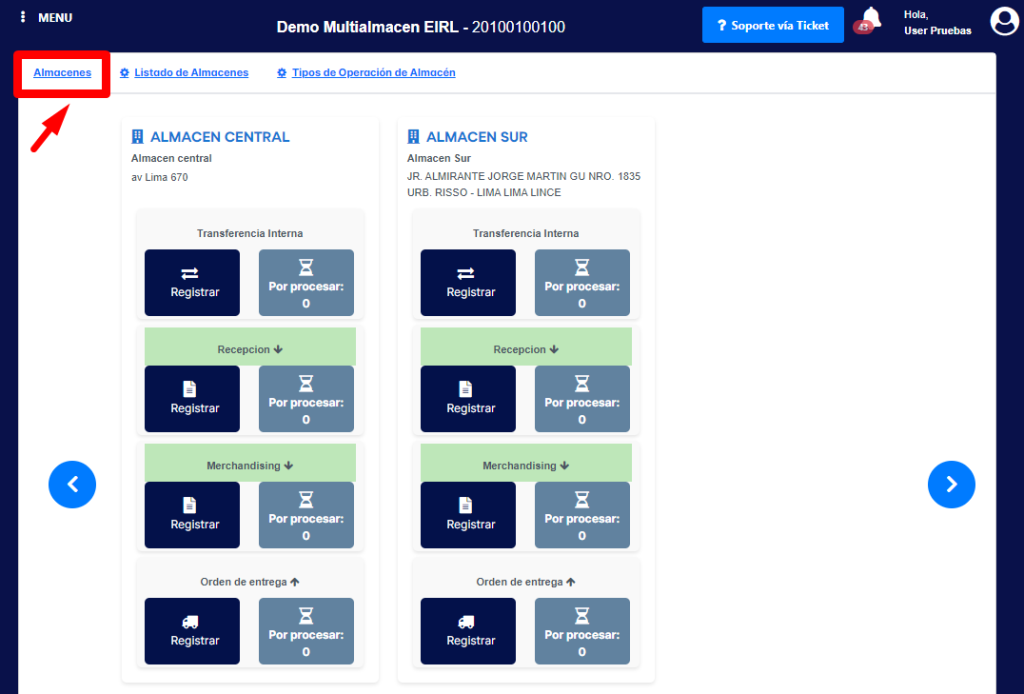Image resolution: width=1024 pixels, height=694 pixels.
Task: Click Merchandising green header in Almacen Sur
Action: tap(526, 463)
